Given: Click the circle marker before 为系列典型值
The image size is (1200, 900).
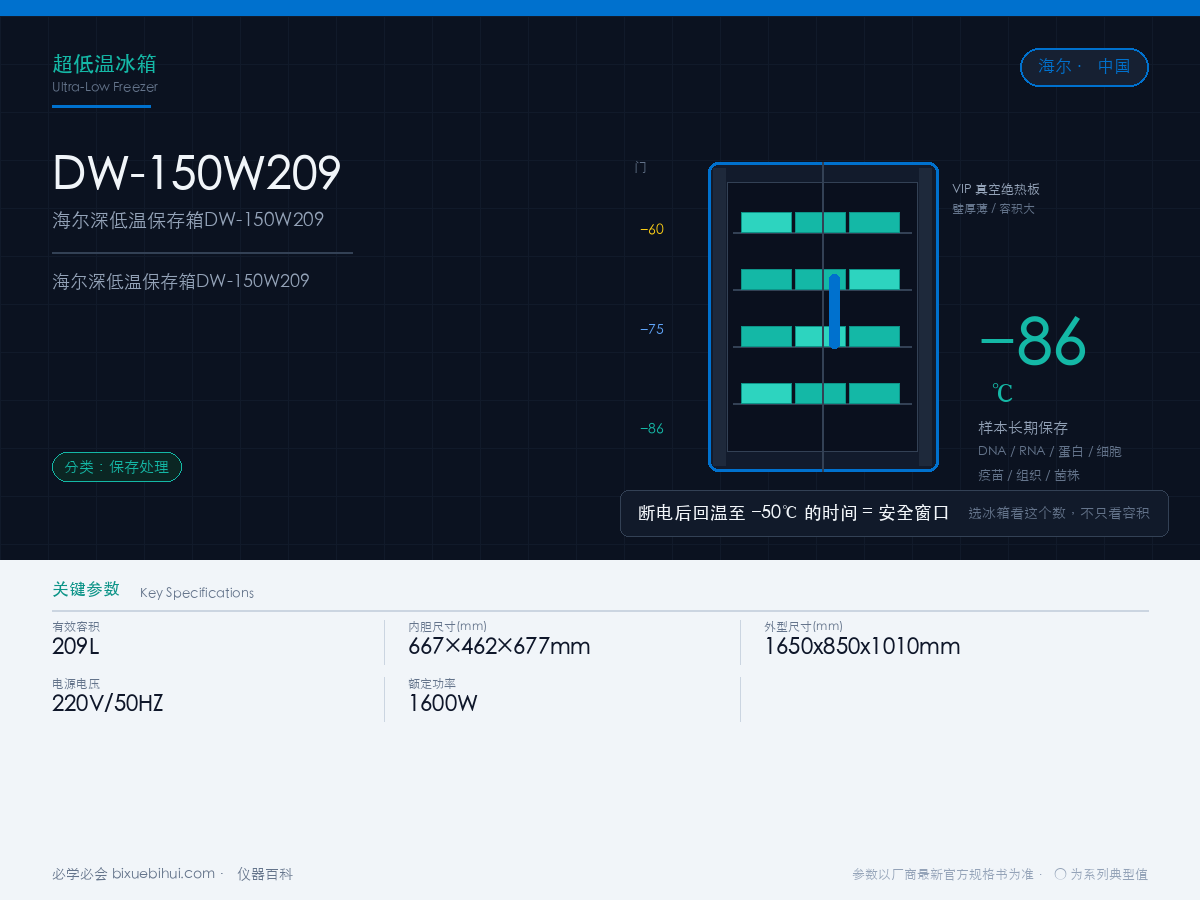Looking at the screenshot, I should (1061, 873).
